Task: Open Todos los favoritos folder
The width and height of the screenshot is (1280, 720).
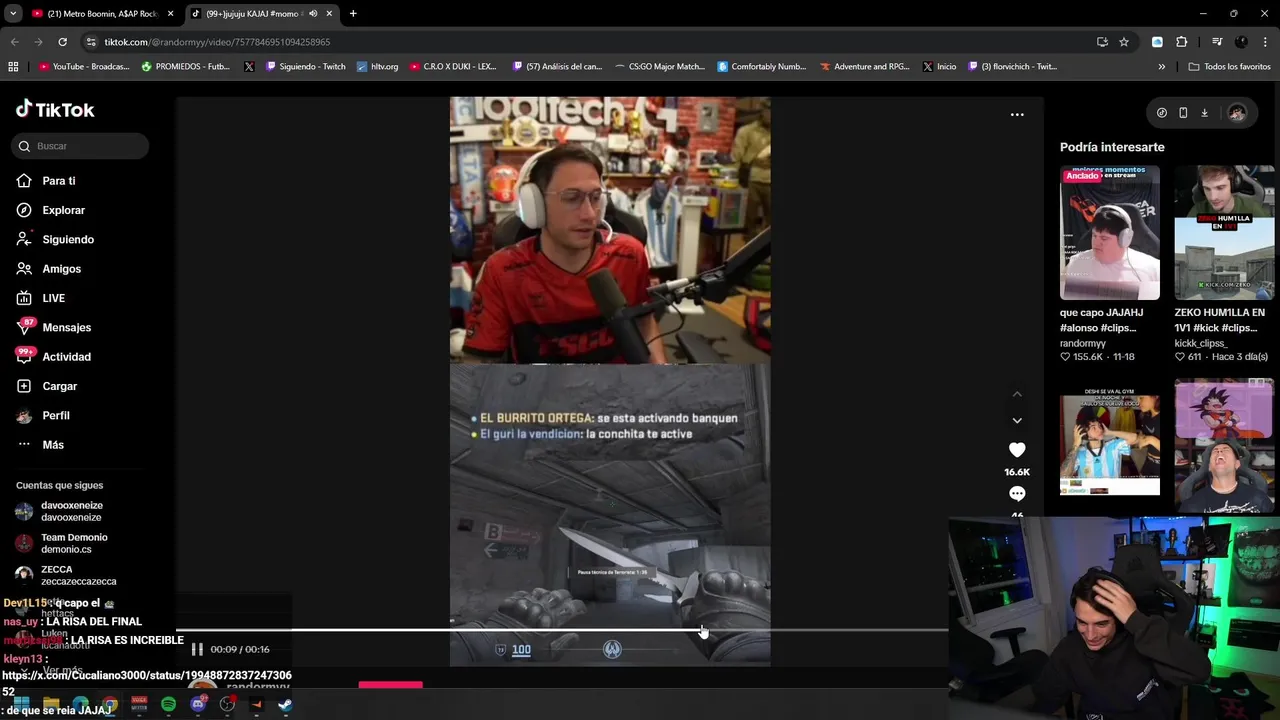Action: [1229, 67]
